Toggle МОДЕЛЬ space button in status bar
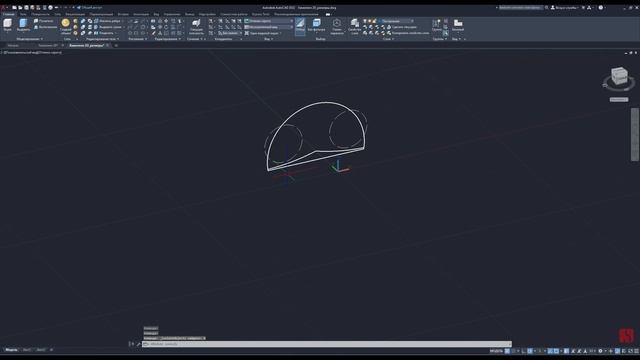 coord(496,351)
